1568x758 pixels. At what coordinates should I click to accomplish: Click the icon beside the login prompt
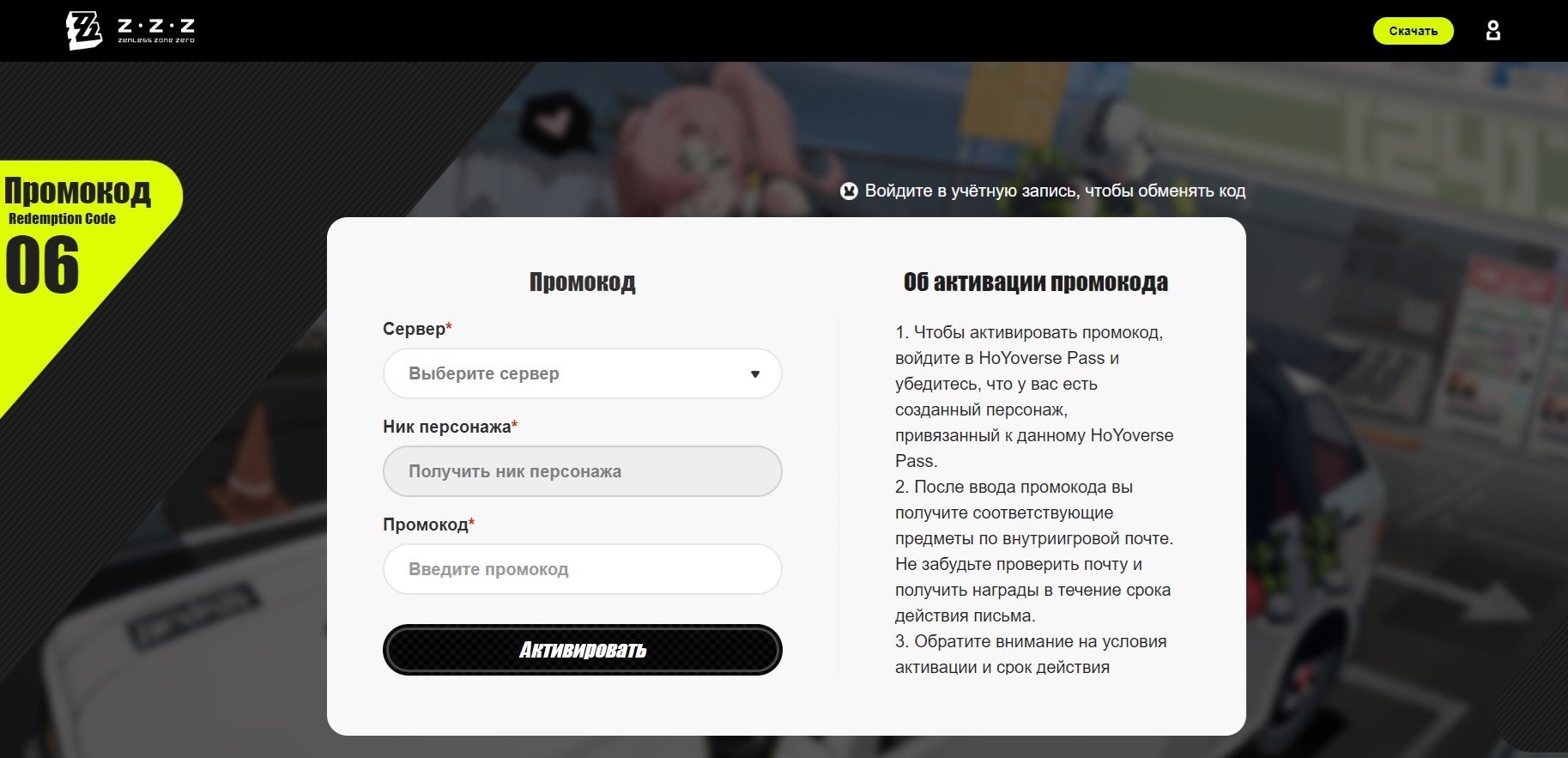click(x=849, y=191)
